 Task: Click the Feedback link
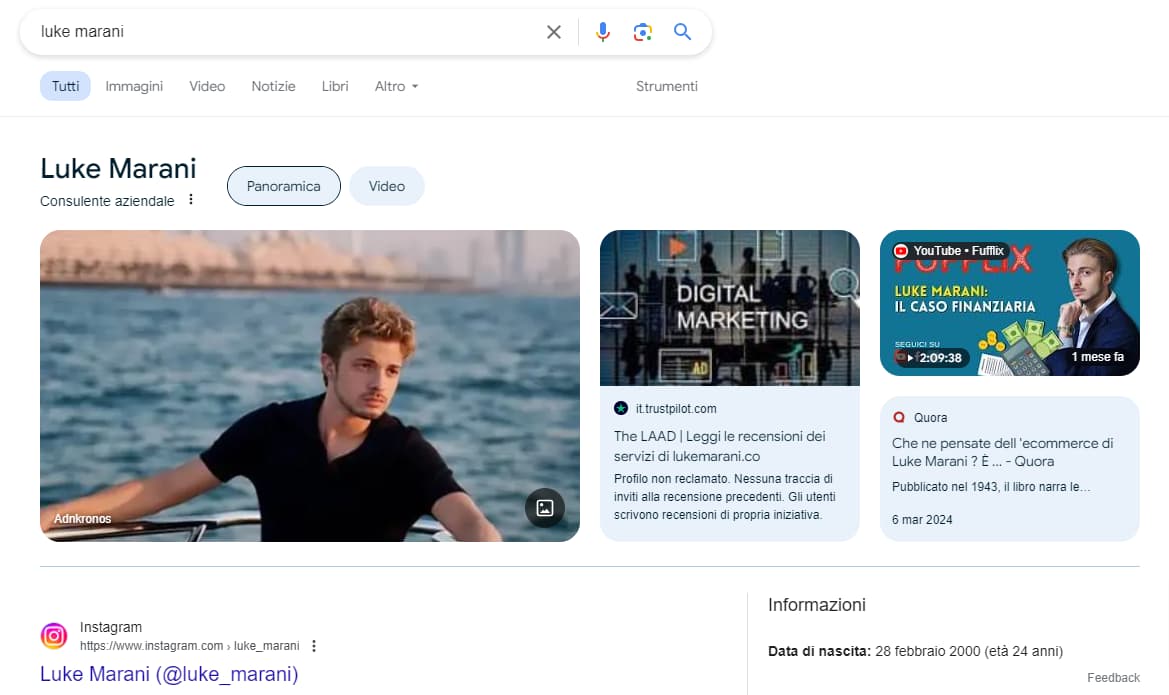(x=1113, y=678)
